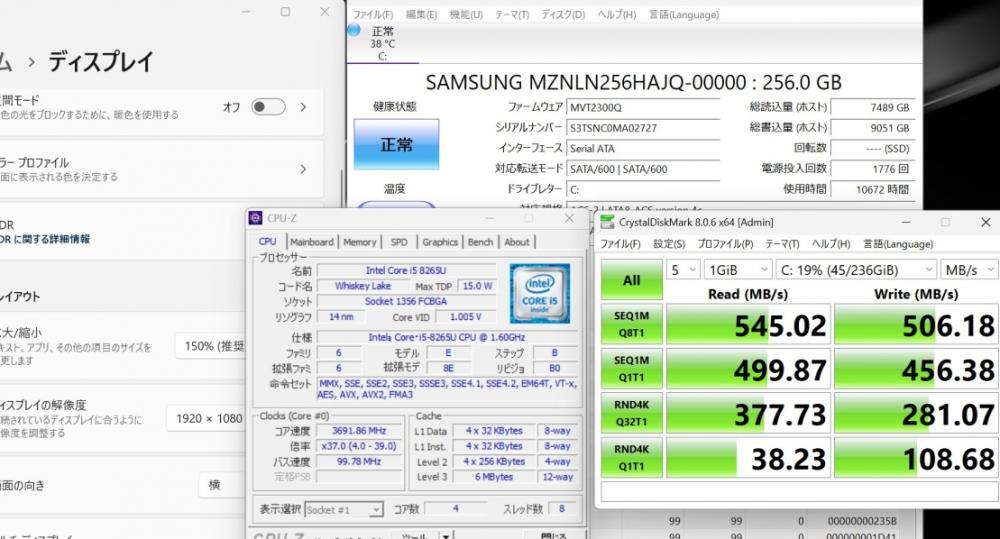
Task: Expand the night light settings chevron
Action: tap(304, 107)
